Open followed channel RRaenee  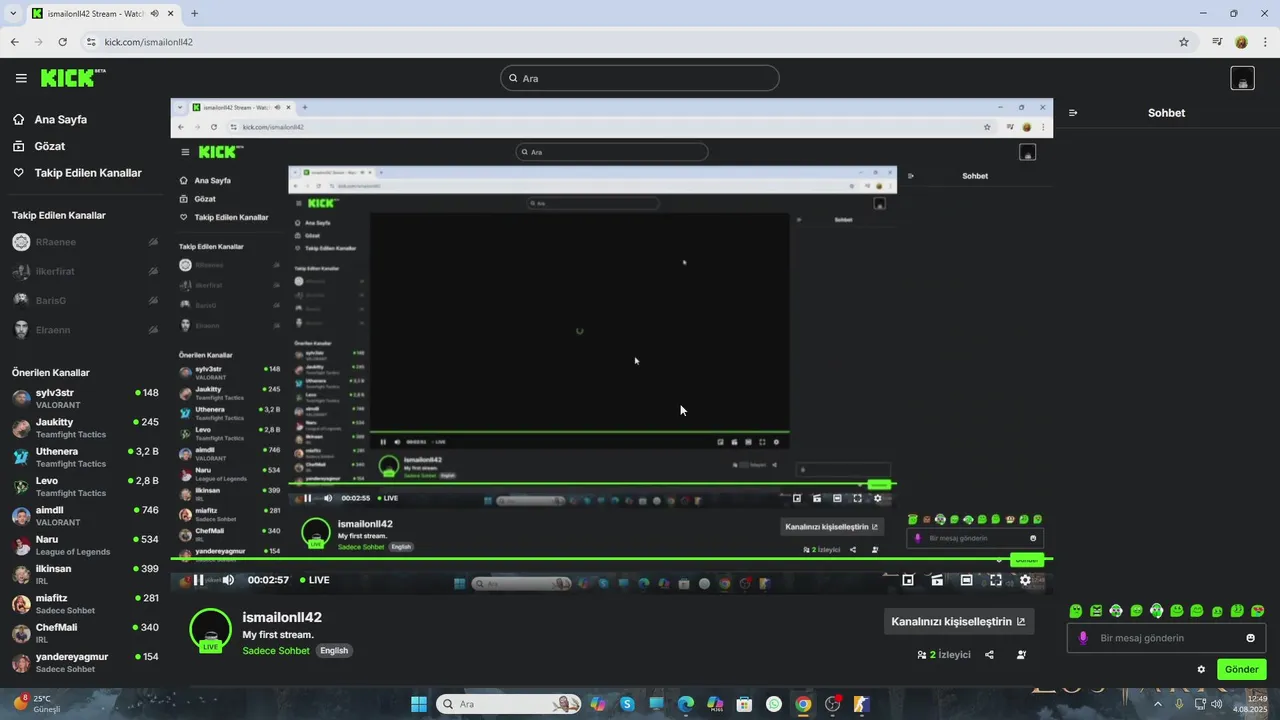click(85, 242)
